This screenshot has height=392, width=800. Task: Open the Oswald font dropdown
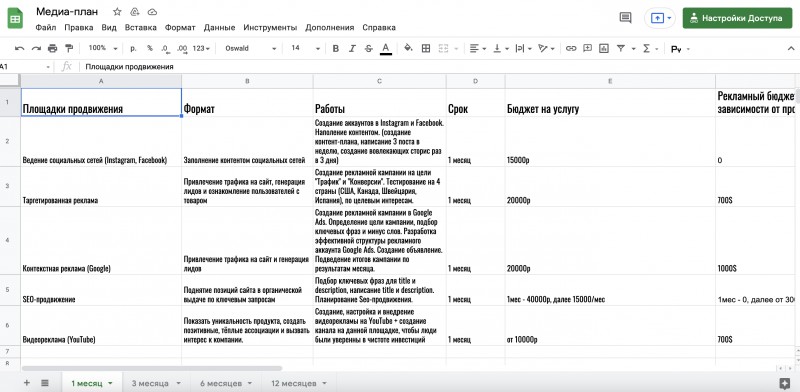(x=251, y=48)
